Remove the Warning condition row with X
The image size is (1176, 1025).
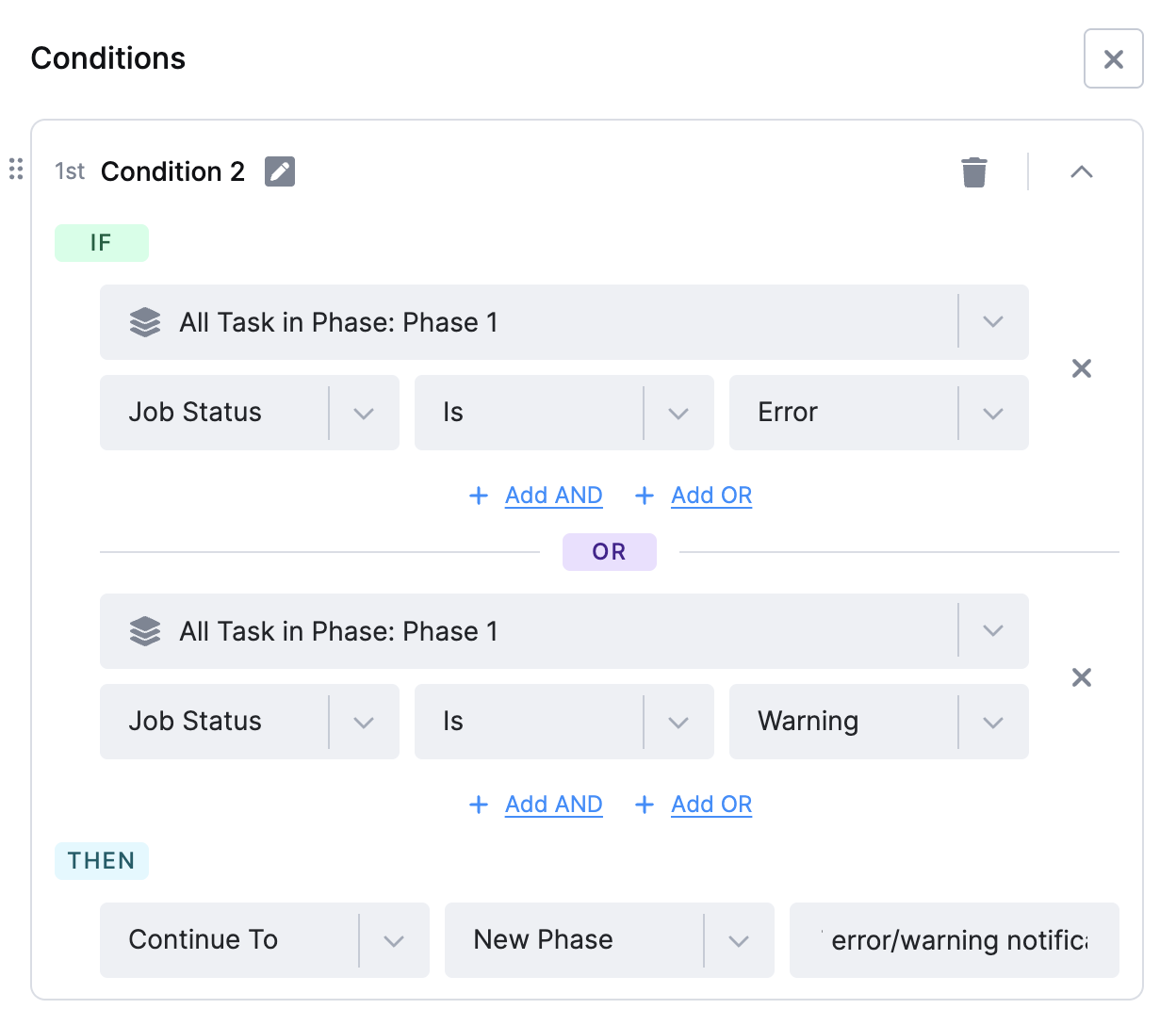pos(1082,677)
